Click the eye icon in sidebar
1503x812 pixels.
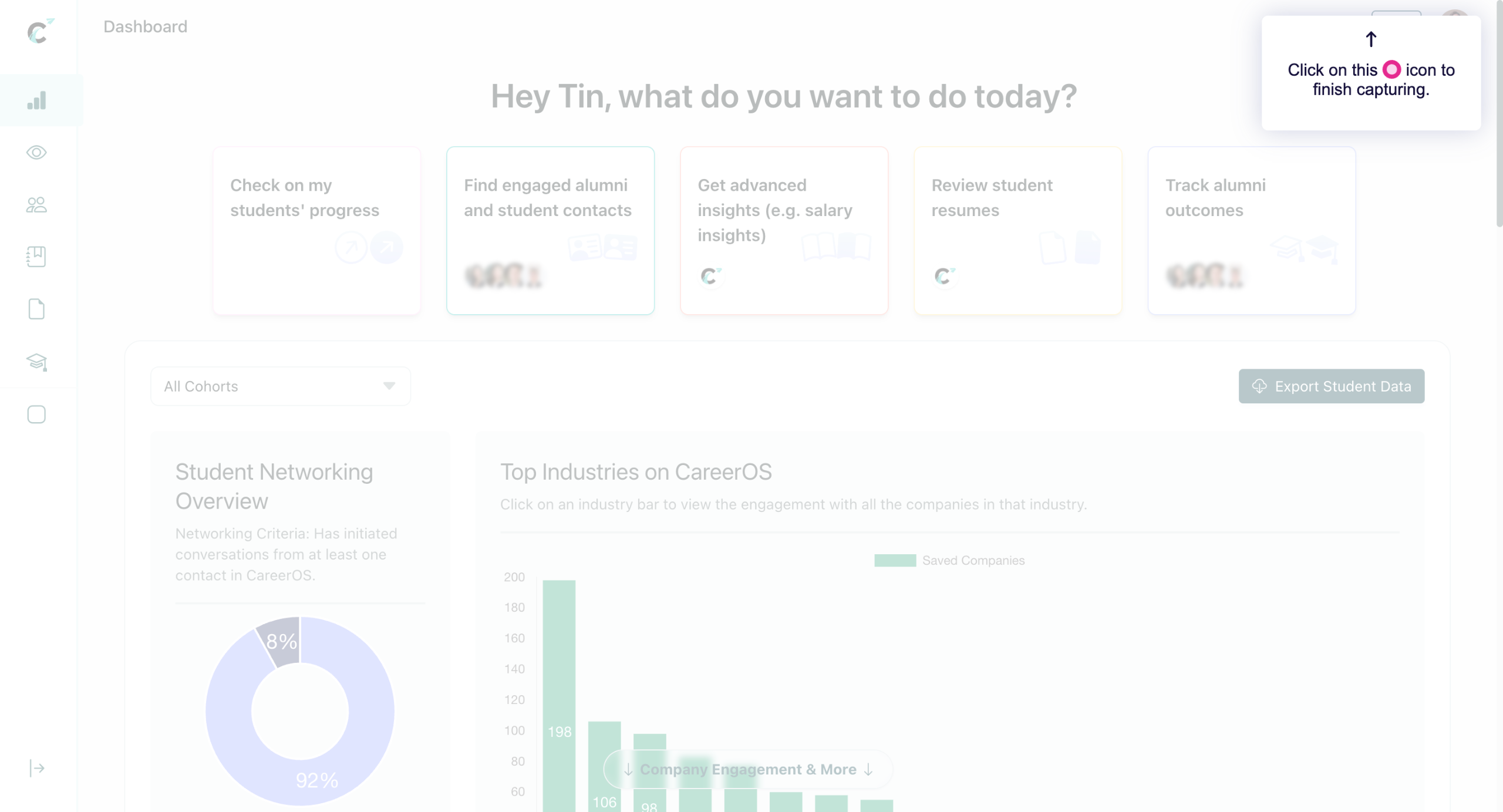(36, 153)
